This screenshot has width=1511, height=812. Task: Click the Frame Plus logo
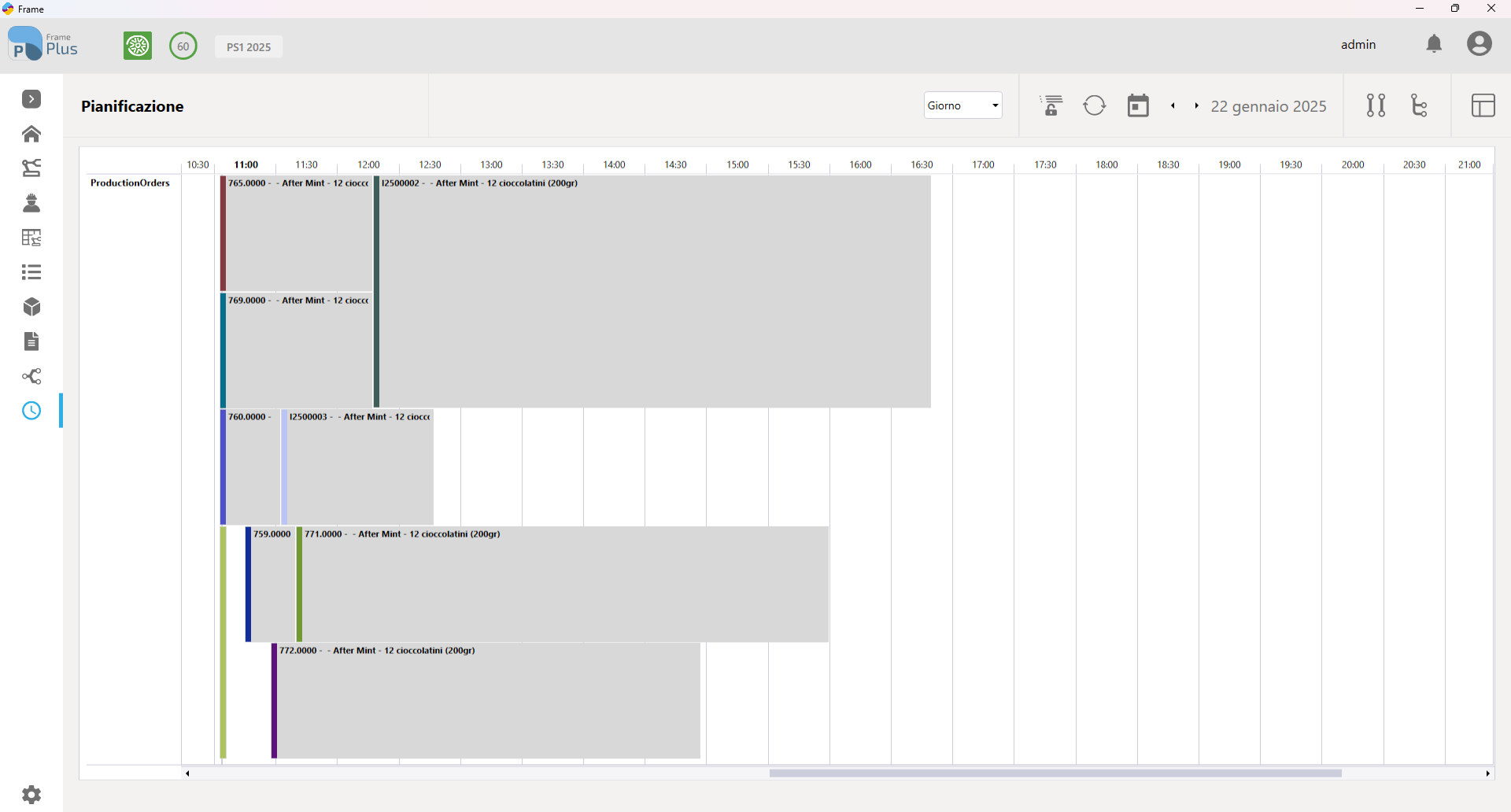point(43,44)
